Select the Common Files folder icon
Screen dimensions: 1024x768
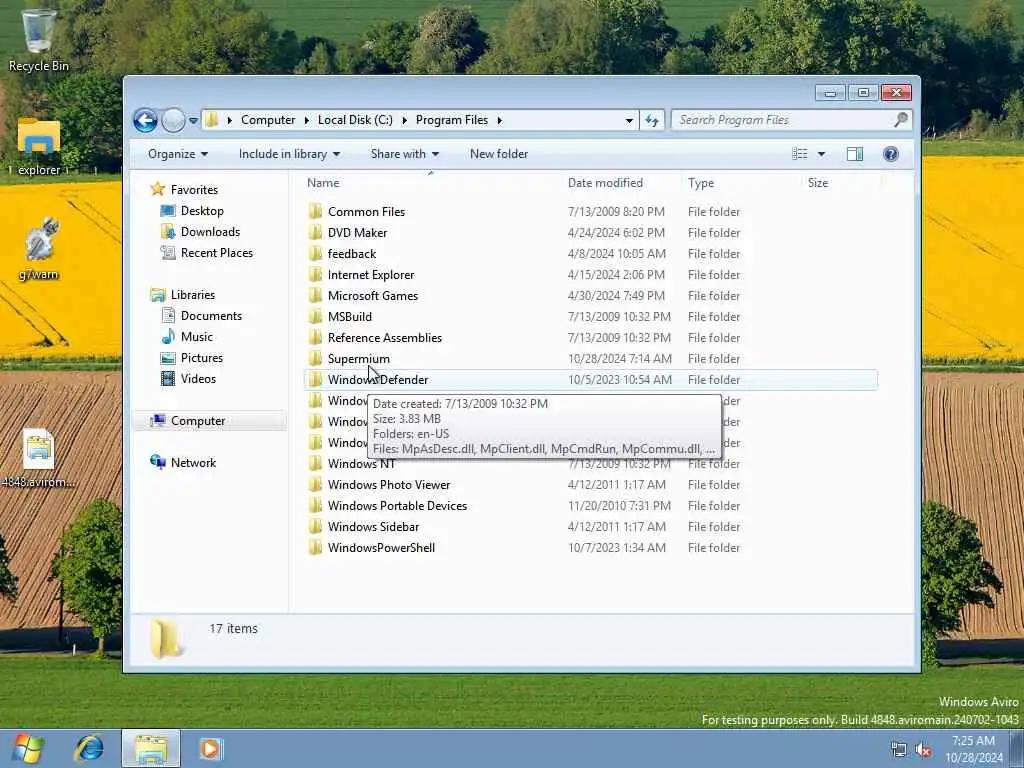coord(315,212)
